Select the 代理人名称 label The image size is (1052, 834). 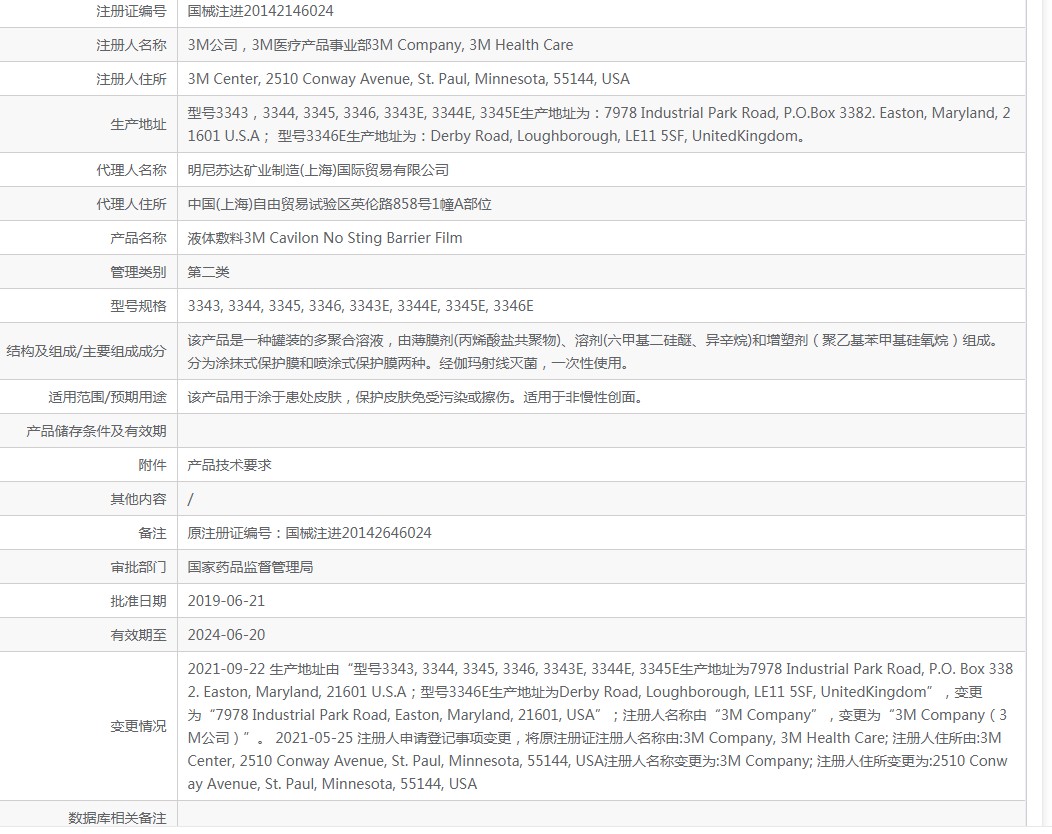tap(131, 170)
